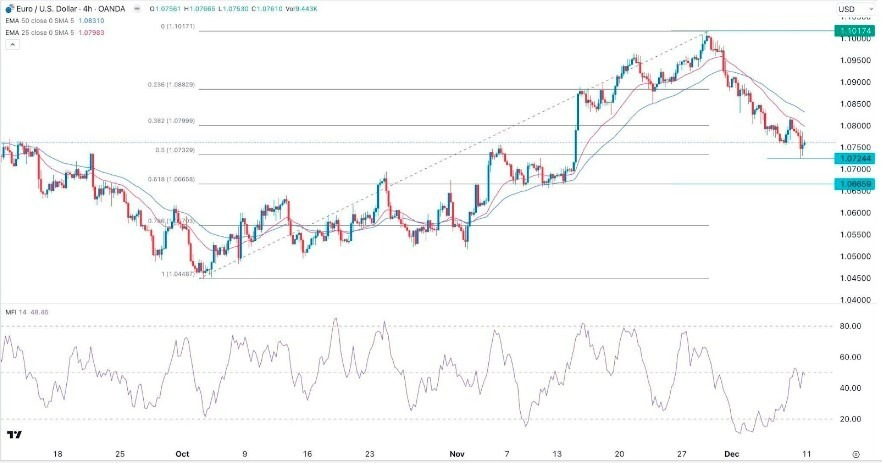Open the USD currency dropdown
This screenshot has height=463, width=882.
[854, 9]
